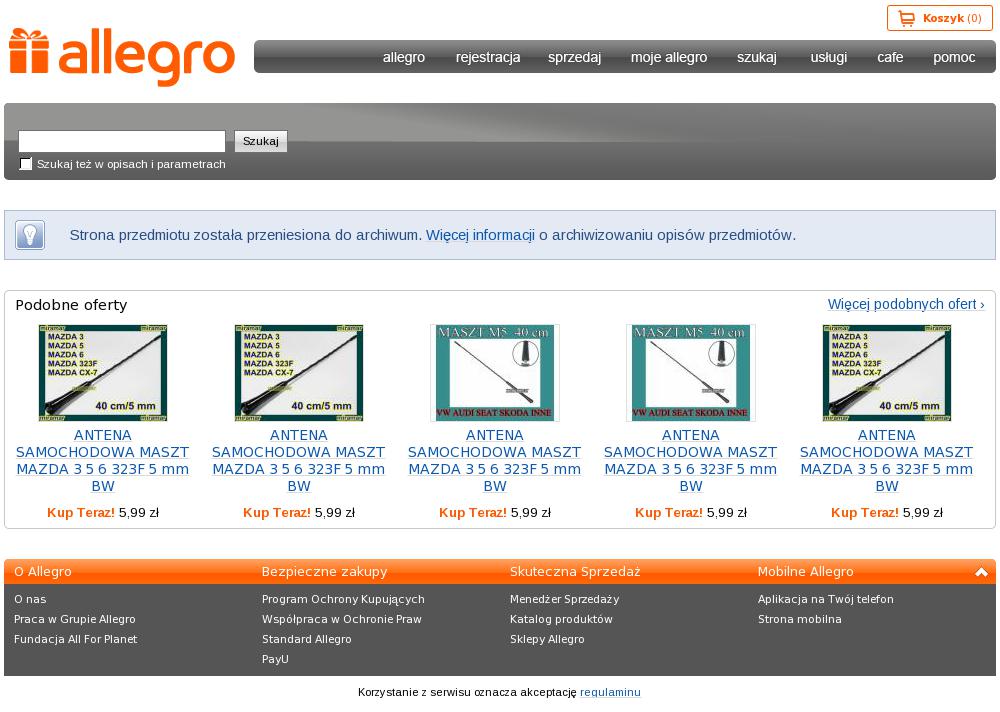Open Więcej podobnych ofert link
The height and width of the screenshot is (712, 1000).
(906, 304)
